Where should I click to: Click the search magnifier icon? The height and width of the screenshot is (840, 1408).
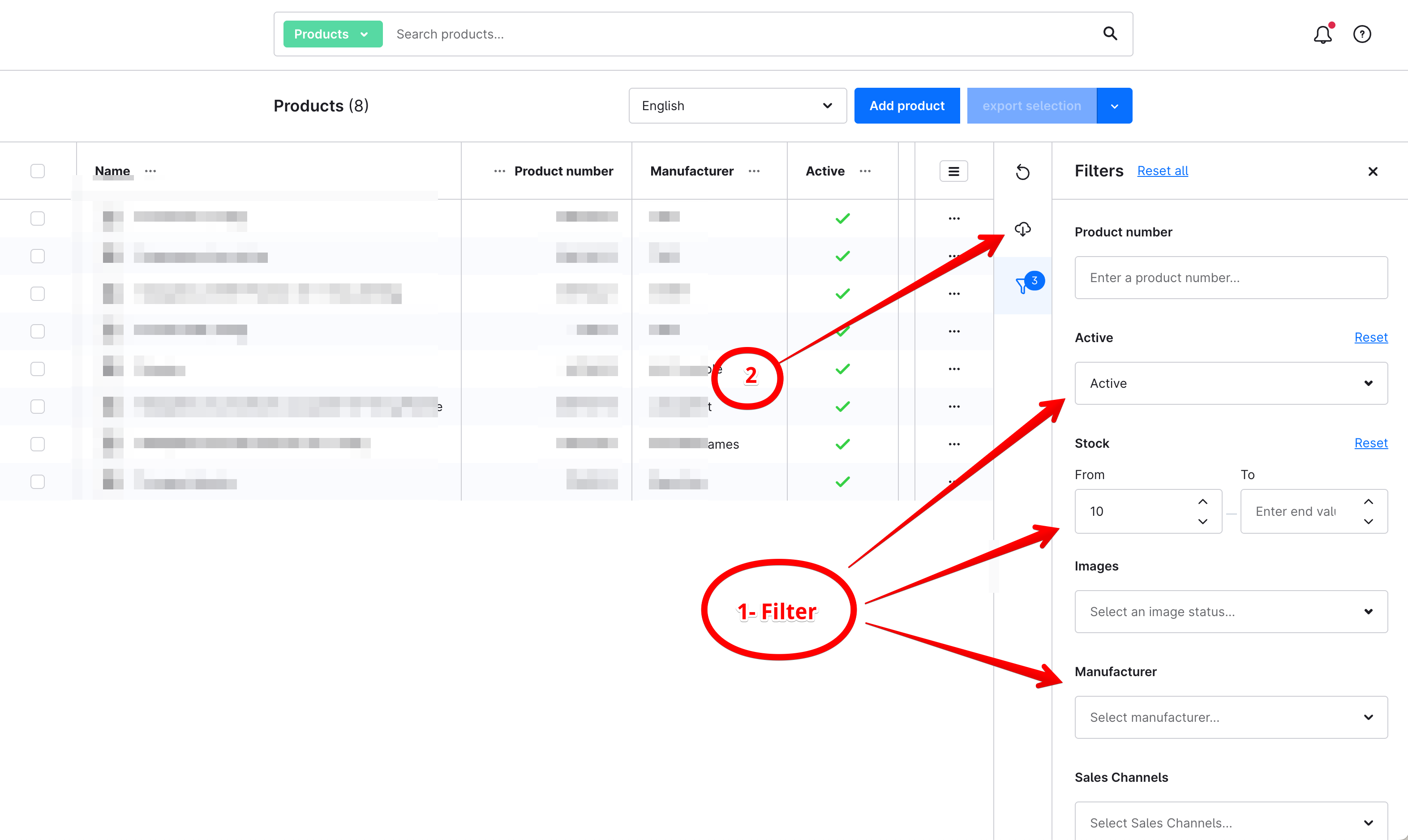(1110, 34)
